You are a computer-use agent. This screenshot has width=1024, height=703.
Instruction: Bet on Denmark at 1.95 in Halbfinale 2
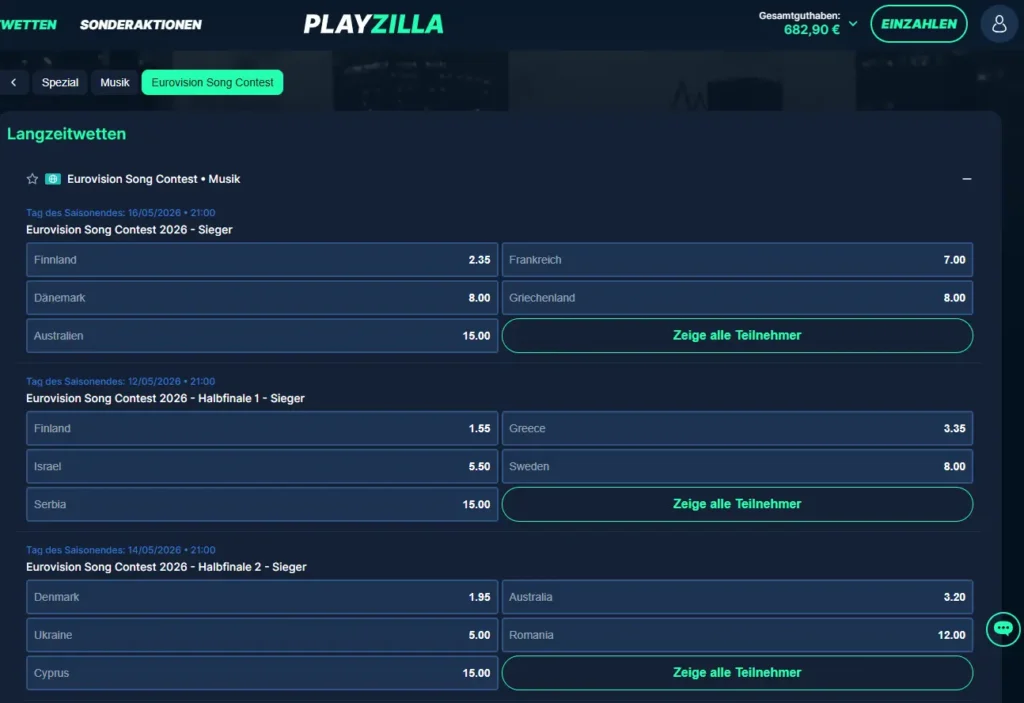point(262,597)
